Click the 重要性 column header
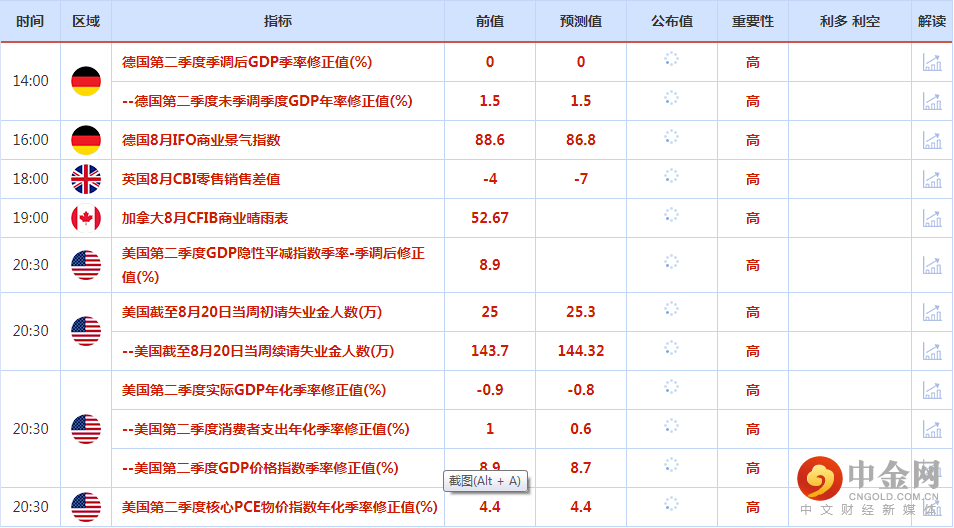954x528 pixels. (x=753, y=21)
